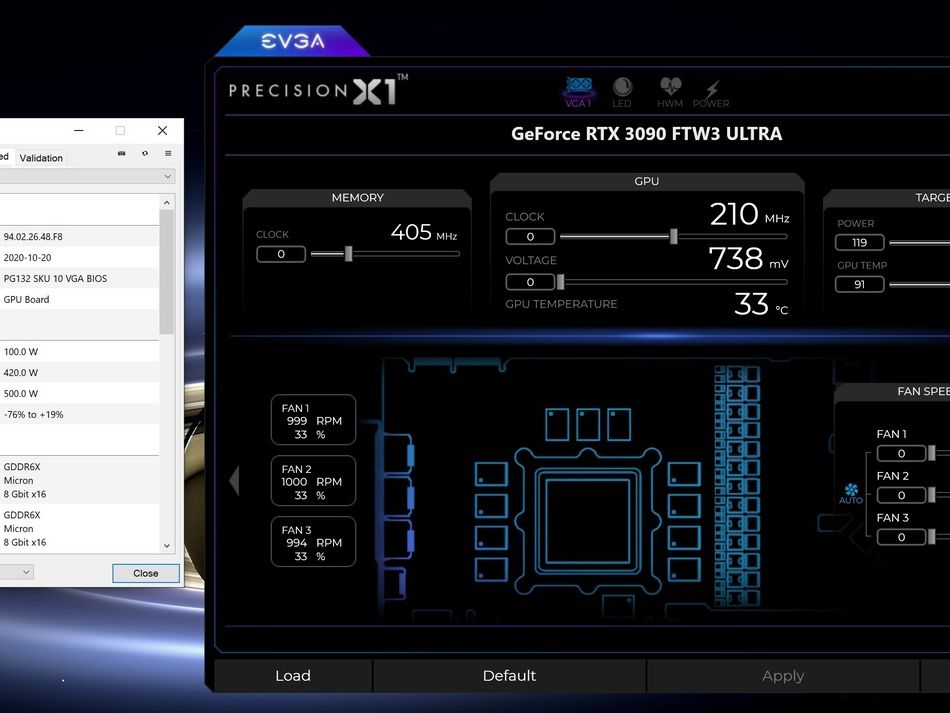Click the FAN 1 999 RPM readout box
The width and height of the screenshot is (950, 713).
tap(313, 420)
